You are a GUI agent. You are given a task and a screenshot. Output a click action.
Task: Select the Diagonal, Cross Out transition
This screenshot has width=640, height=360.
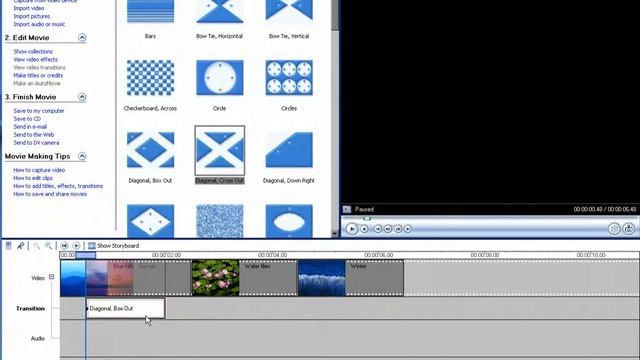220,150
